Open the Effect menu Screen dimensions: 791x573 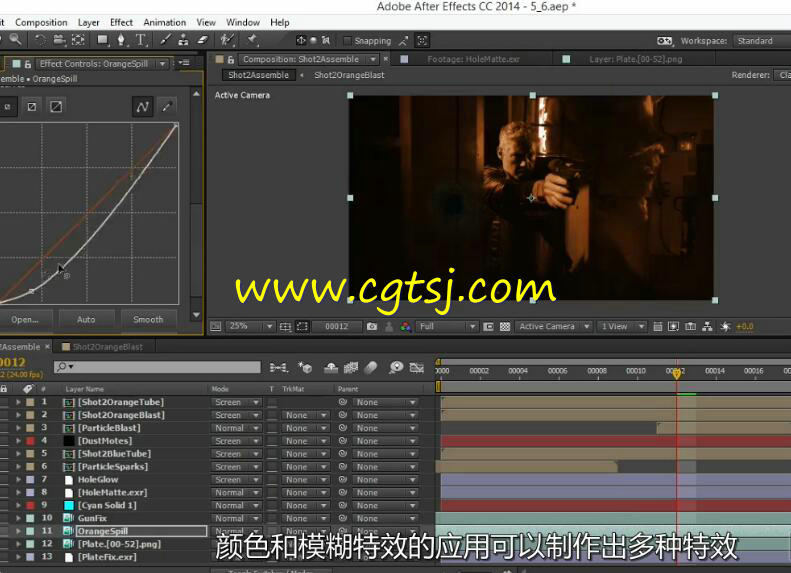[121, 22]
